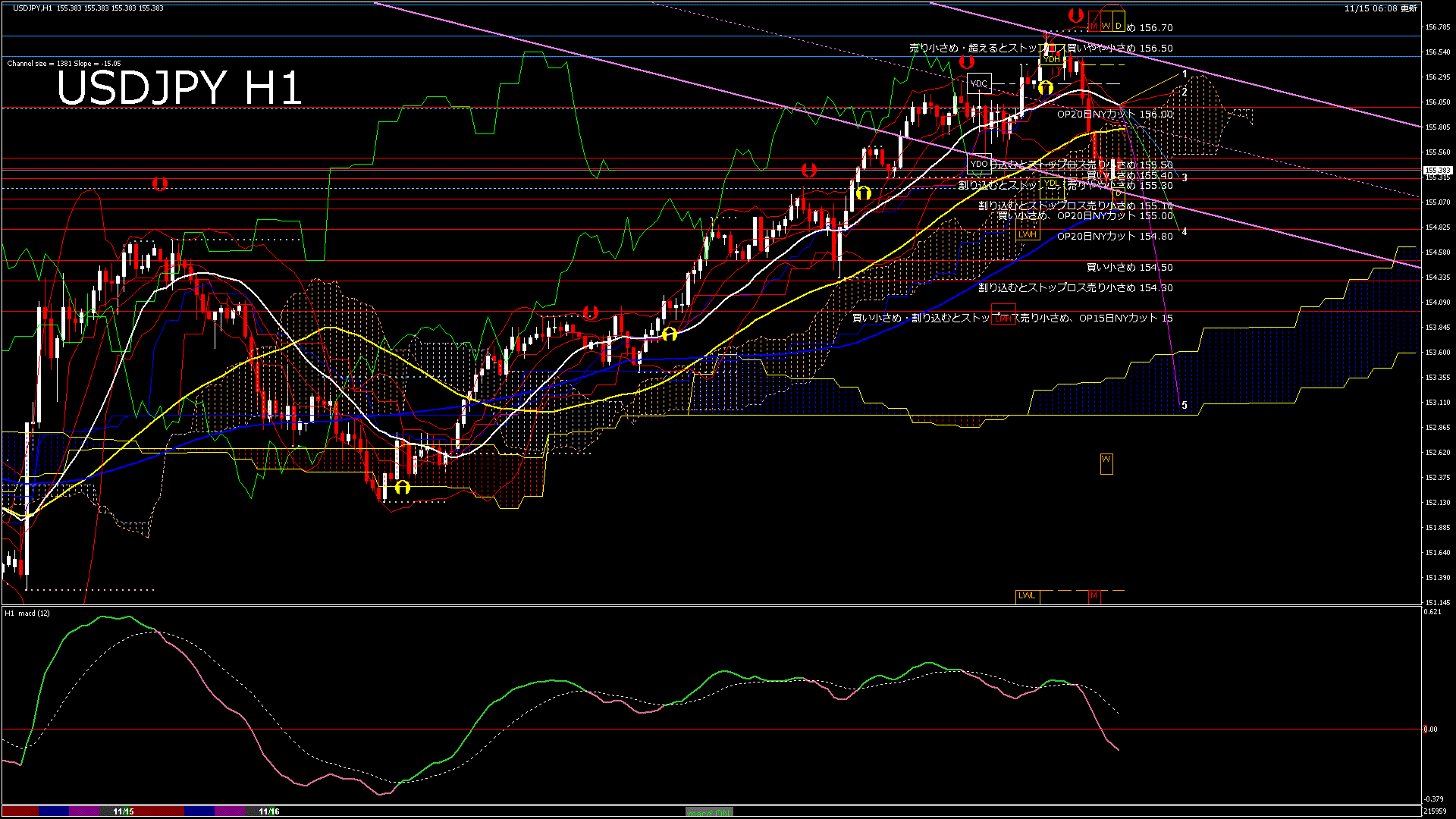Click the yellow buy arrow near 155.2

tap(863, 193)
